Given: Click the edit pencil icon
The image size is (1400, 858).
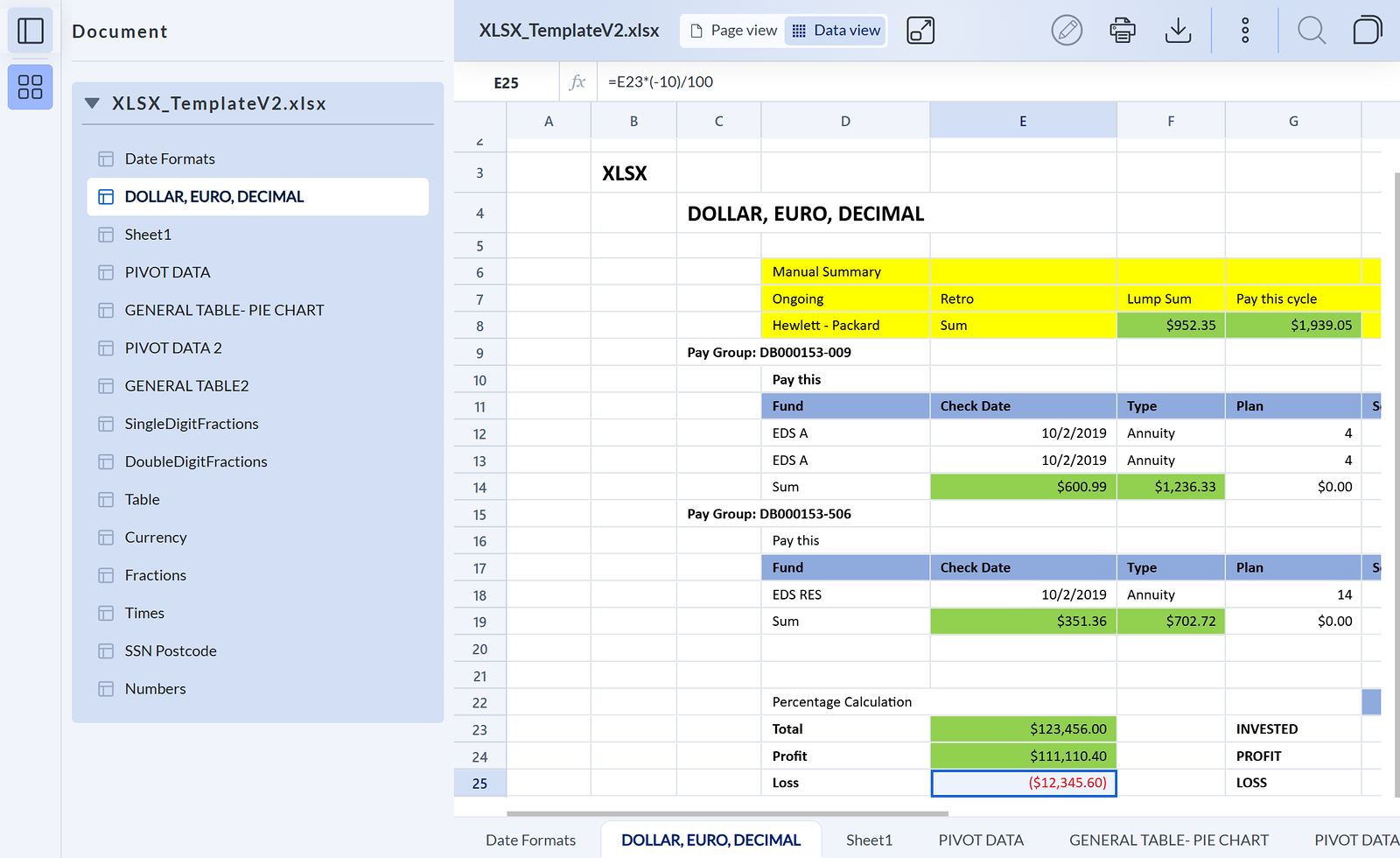Looking at the screenshot, I should tap(1067, 31).
